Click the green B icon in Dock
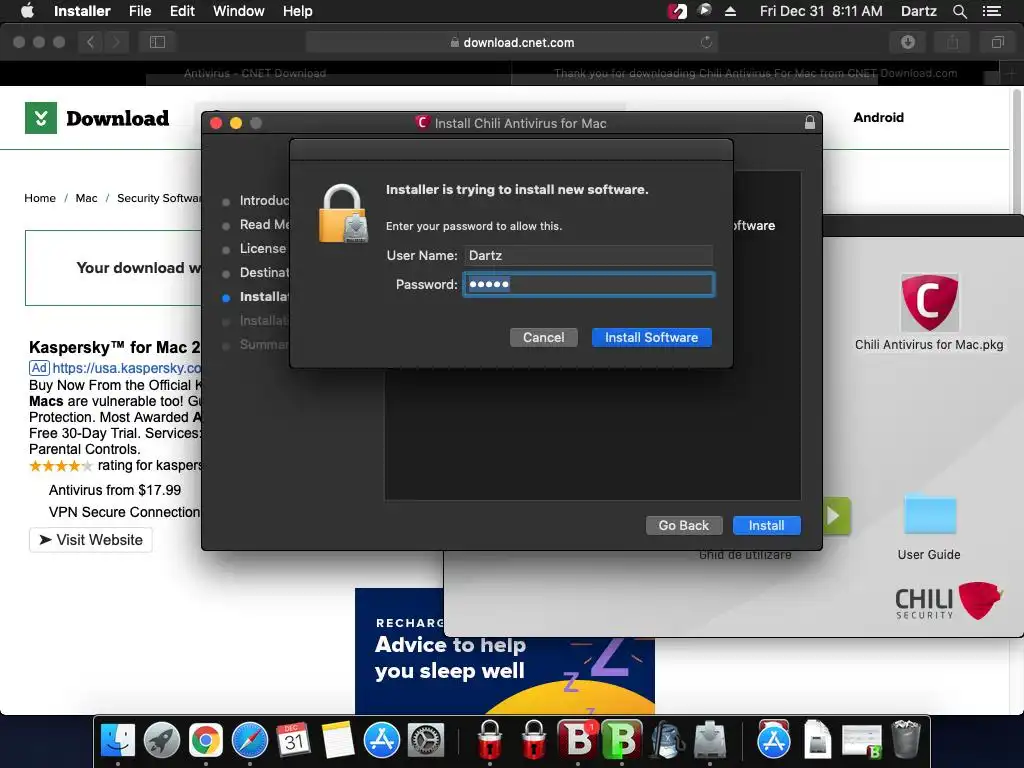1024x768 pixels. click(621, 739)
